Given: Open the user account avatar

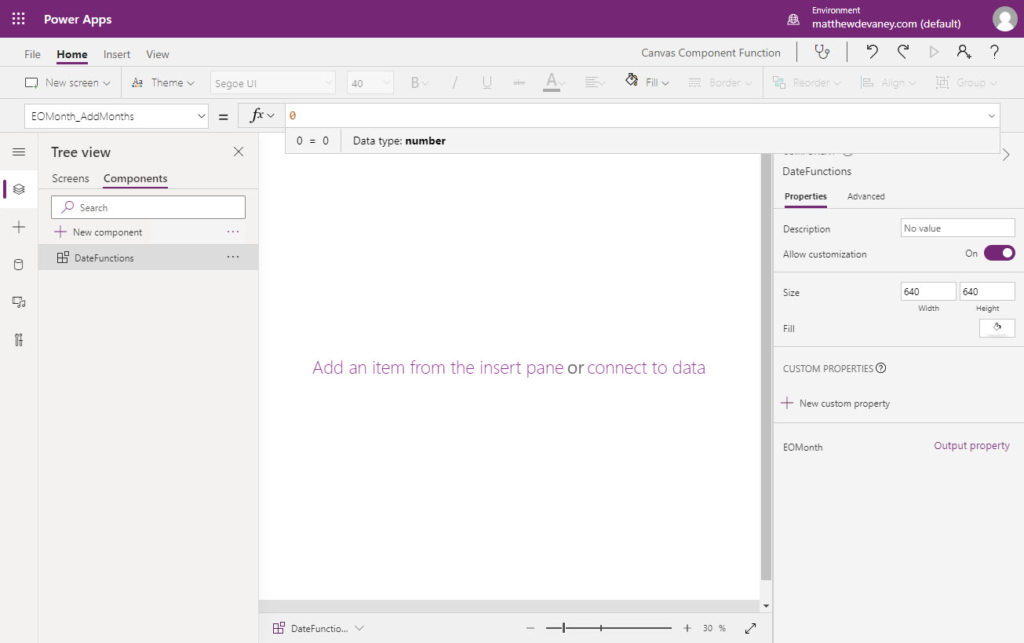Looking at the screenshot, I should (x=1004, y=19).
